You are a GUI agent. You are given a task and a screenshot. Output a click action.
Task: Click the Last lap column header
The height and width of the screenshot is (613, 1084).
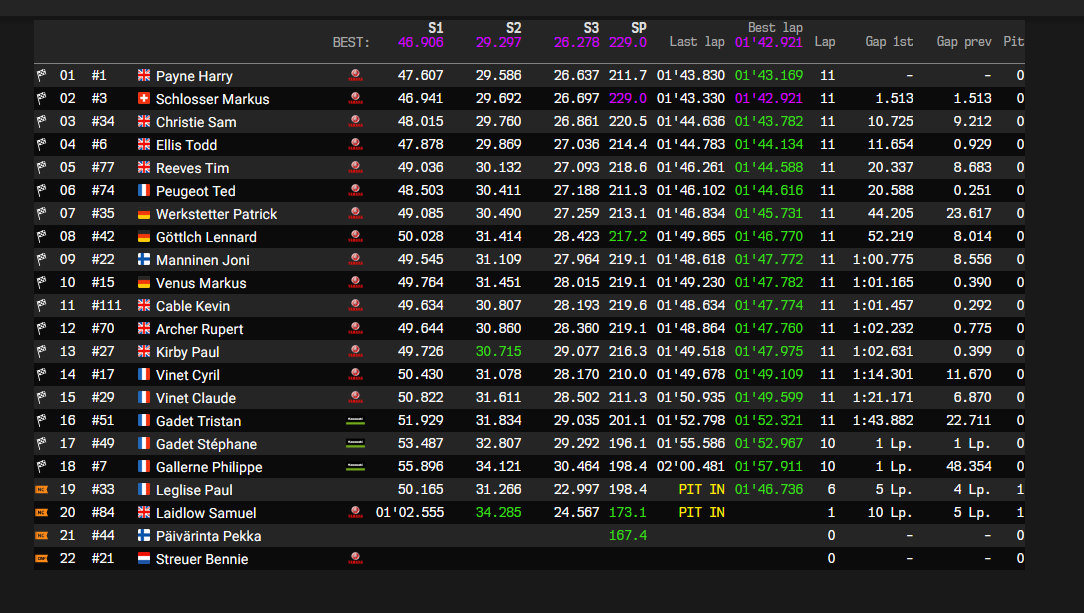tap(697, 42)
